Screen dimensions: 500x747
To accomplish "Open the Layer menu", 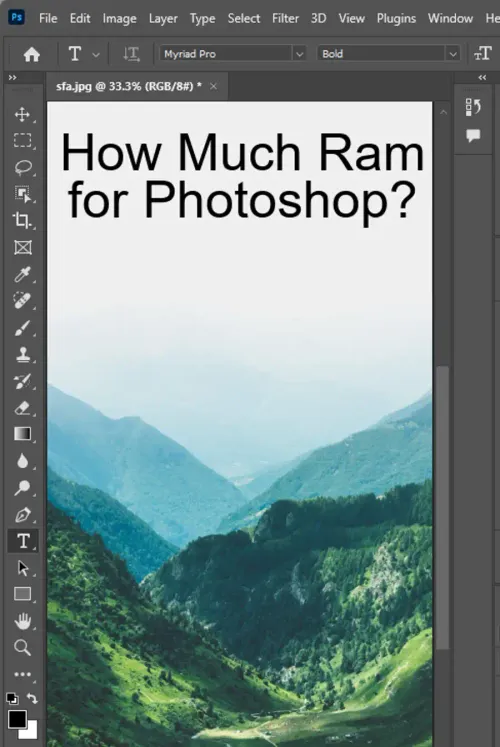I will point(163,18).
